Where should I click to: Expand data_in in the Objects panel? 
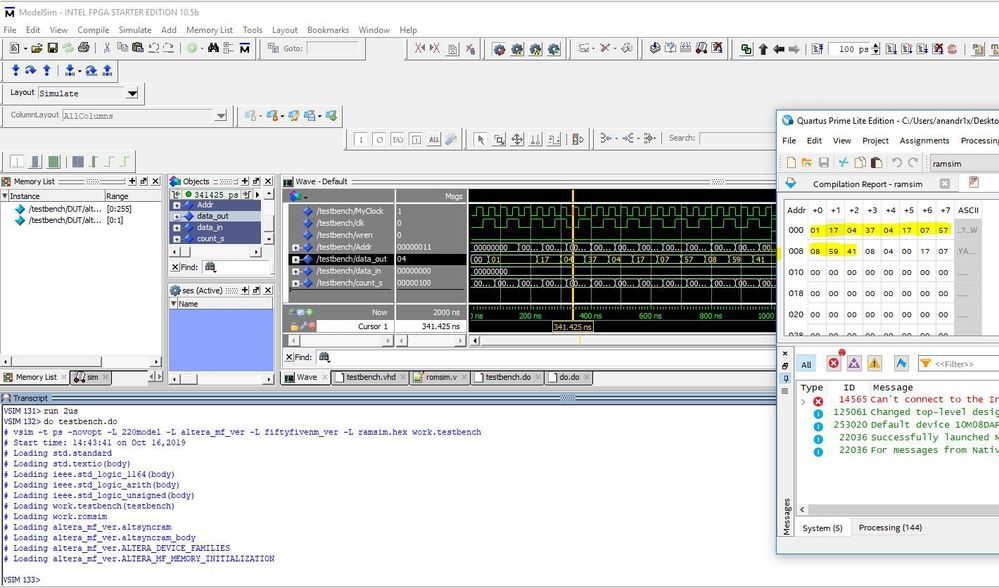tap(177, 228)
